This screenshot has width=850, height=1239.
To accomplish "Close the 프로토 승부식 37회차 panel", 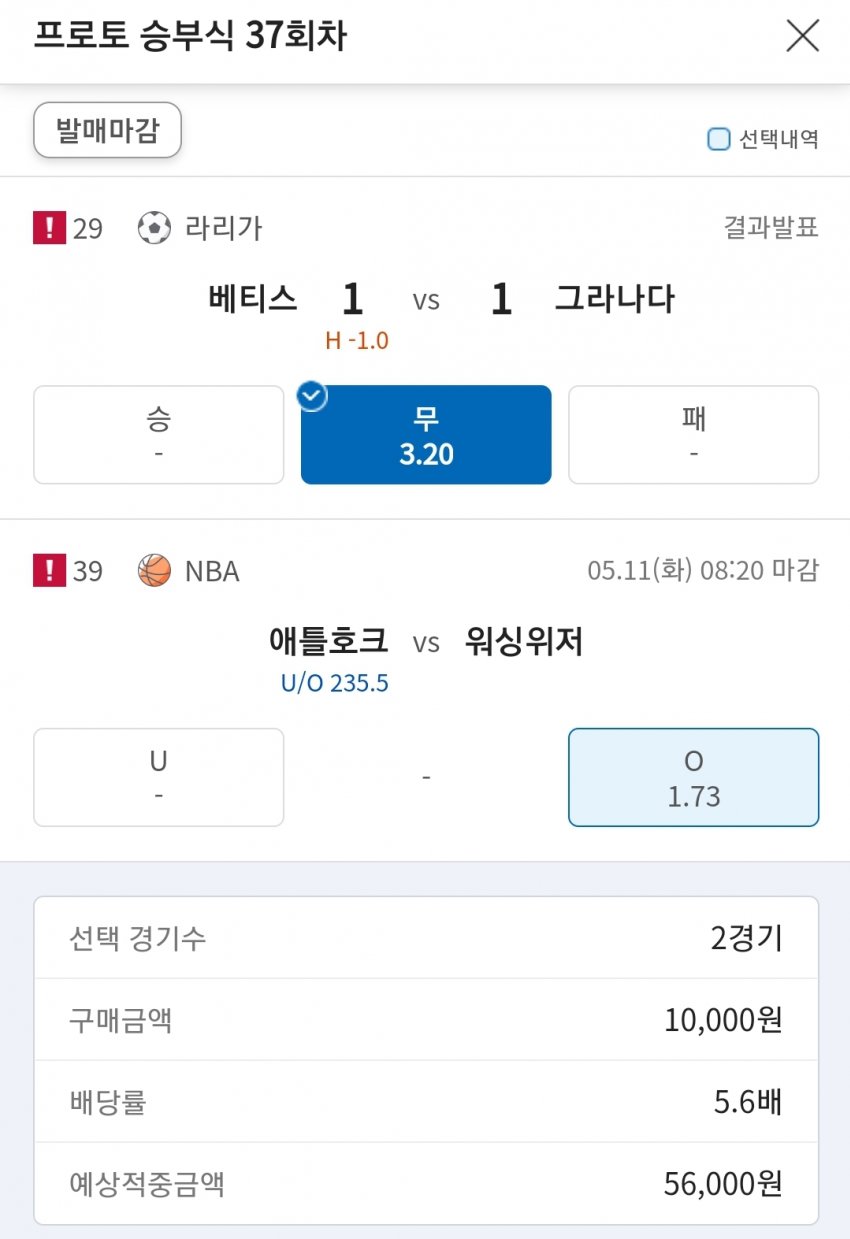I will tap(802, 37).
